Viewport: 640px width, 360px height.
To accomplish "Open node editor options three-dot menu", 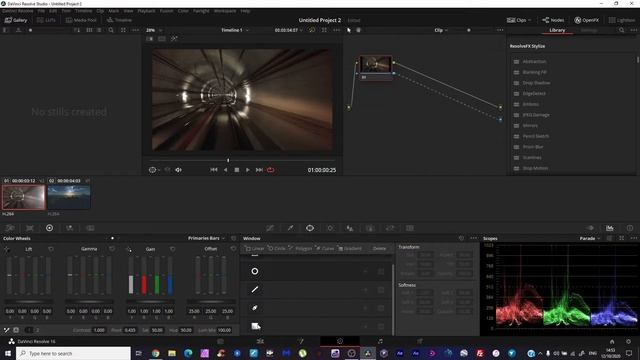I will click(x=500, y=30).
